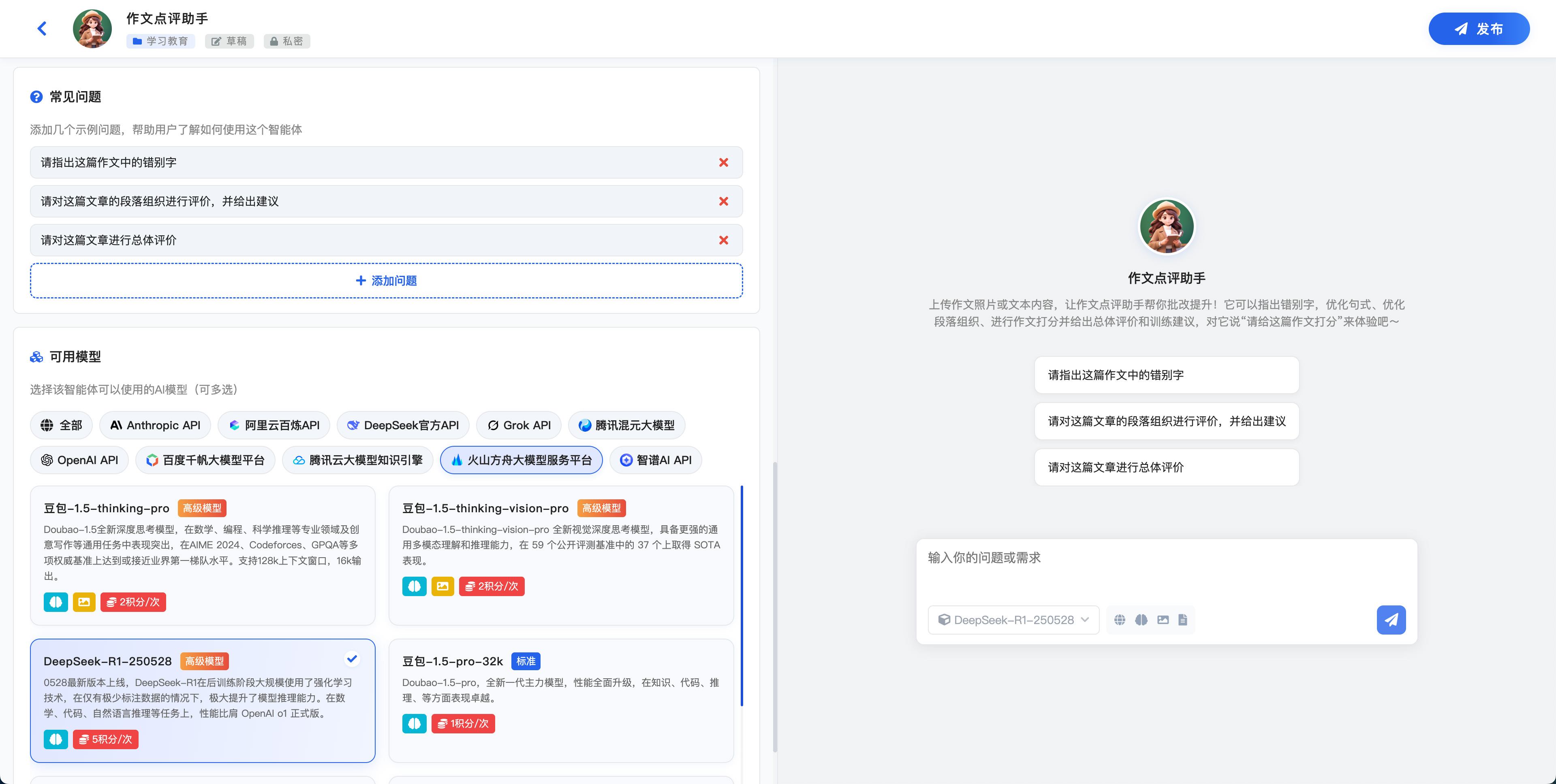Screen dimensions: 1556x784
Task: Click the preview assistant avatar
Action: click(x=1167, y=226)
